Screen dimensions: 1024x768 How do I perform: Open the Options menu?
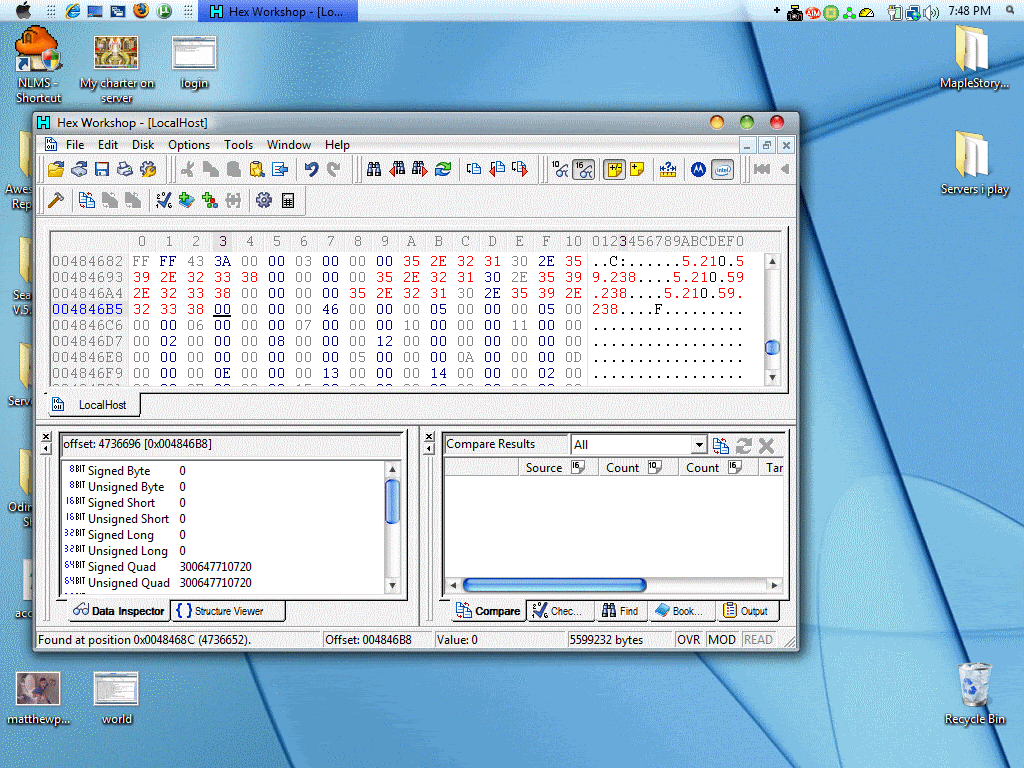(x=189, y=145)
